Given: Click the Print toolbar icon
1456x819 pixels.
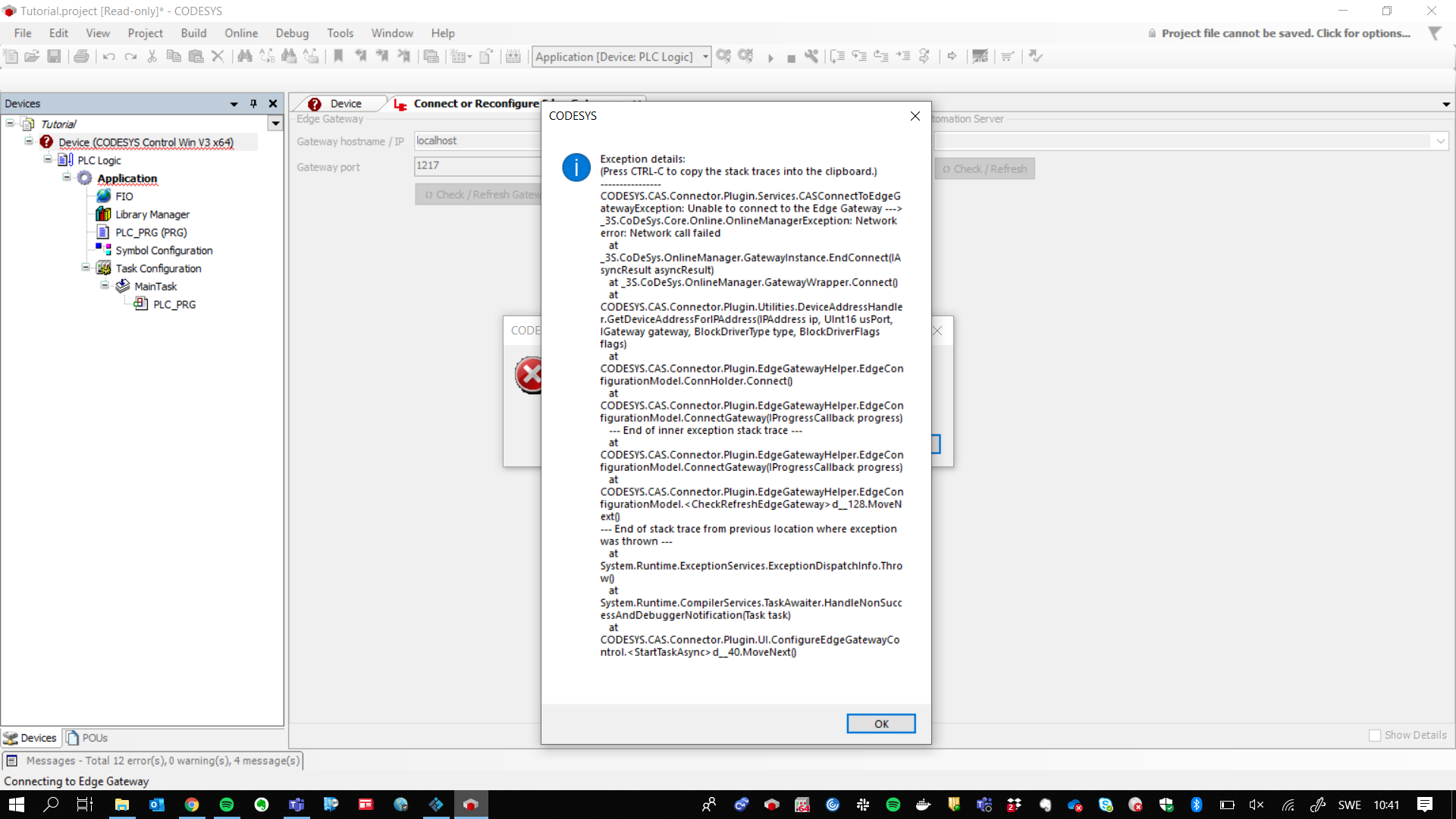Looking at the screenshot, I should point(82,56).
